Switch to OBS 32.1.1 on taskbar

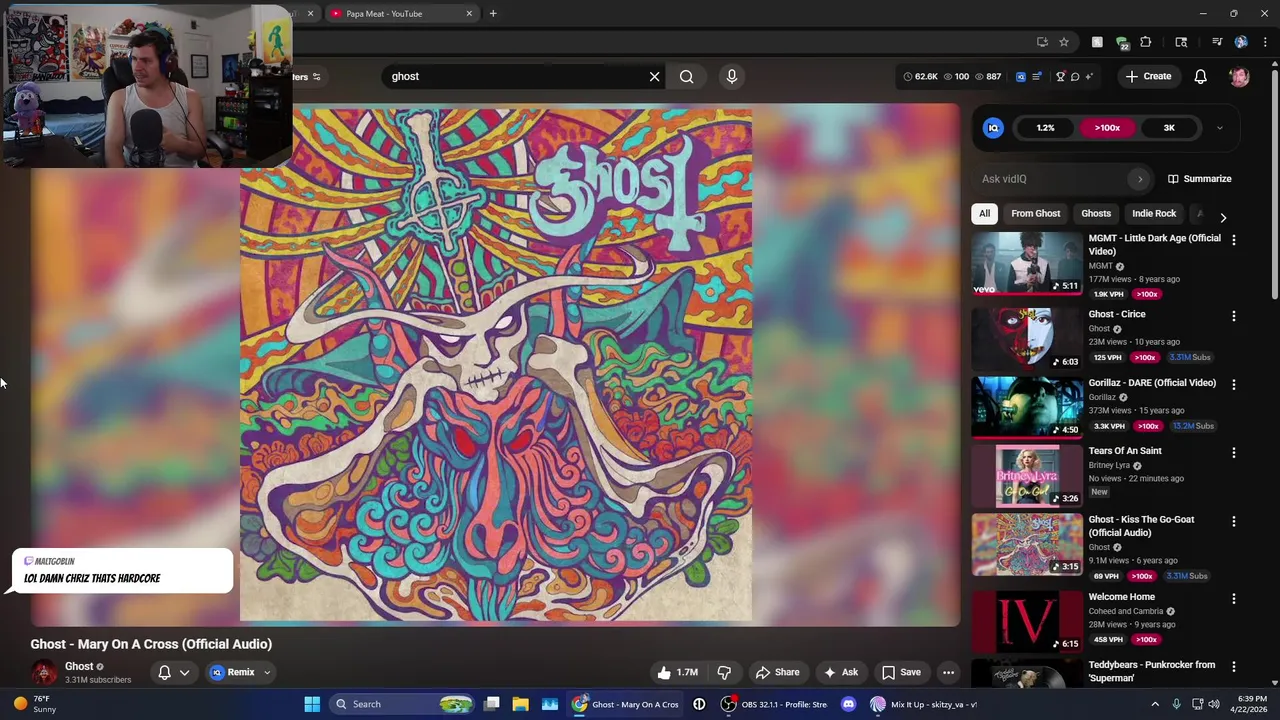click(775, 704)
